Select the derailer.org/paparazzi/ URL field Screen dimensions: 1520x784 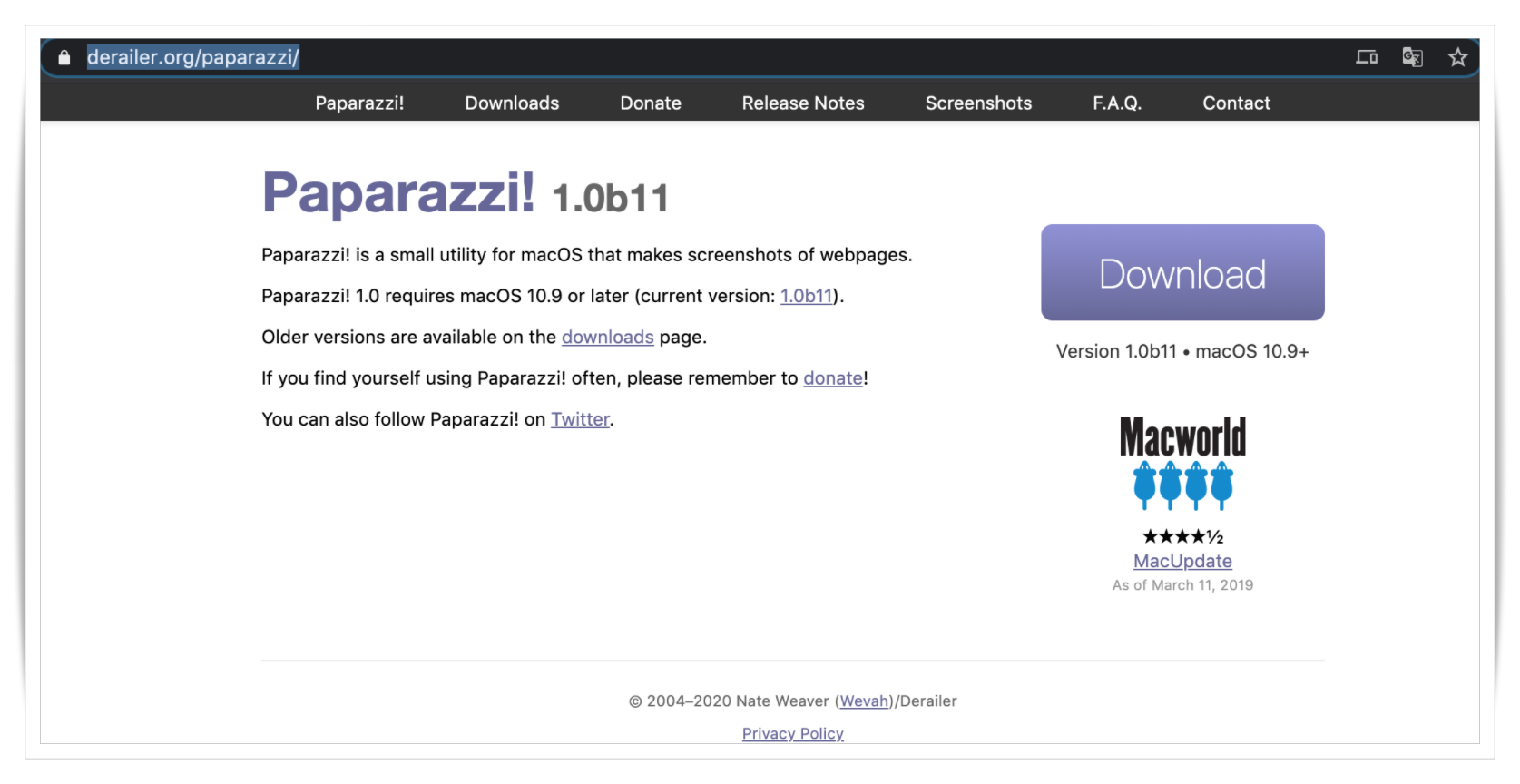[x=192, y=57]
